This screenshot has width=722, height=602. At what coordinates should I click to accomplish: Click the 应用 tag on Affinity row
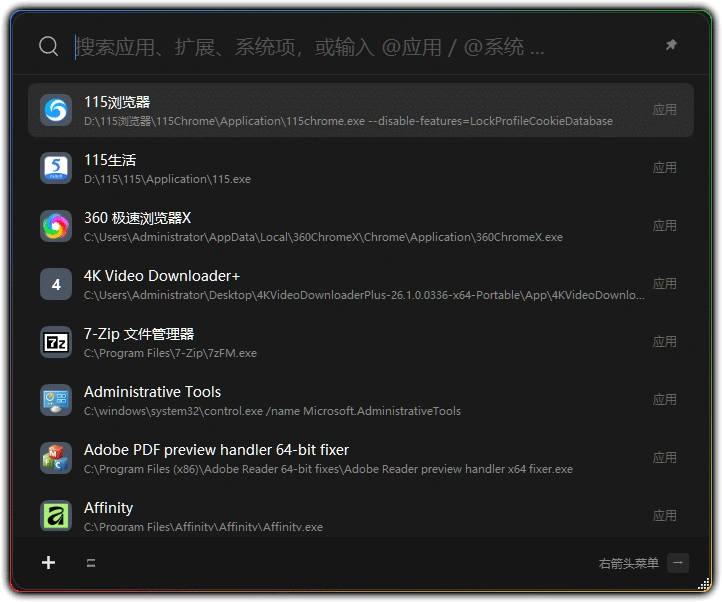pyautogui.click(x=664, y=515)
